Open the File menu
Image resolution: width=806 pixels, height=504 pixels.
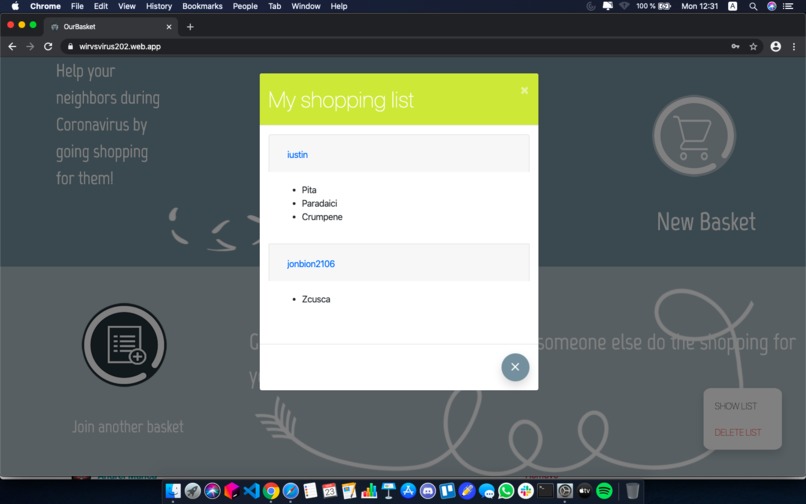77,6
